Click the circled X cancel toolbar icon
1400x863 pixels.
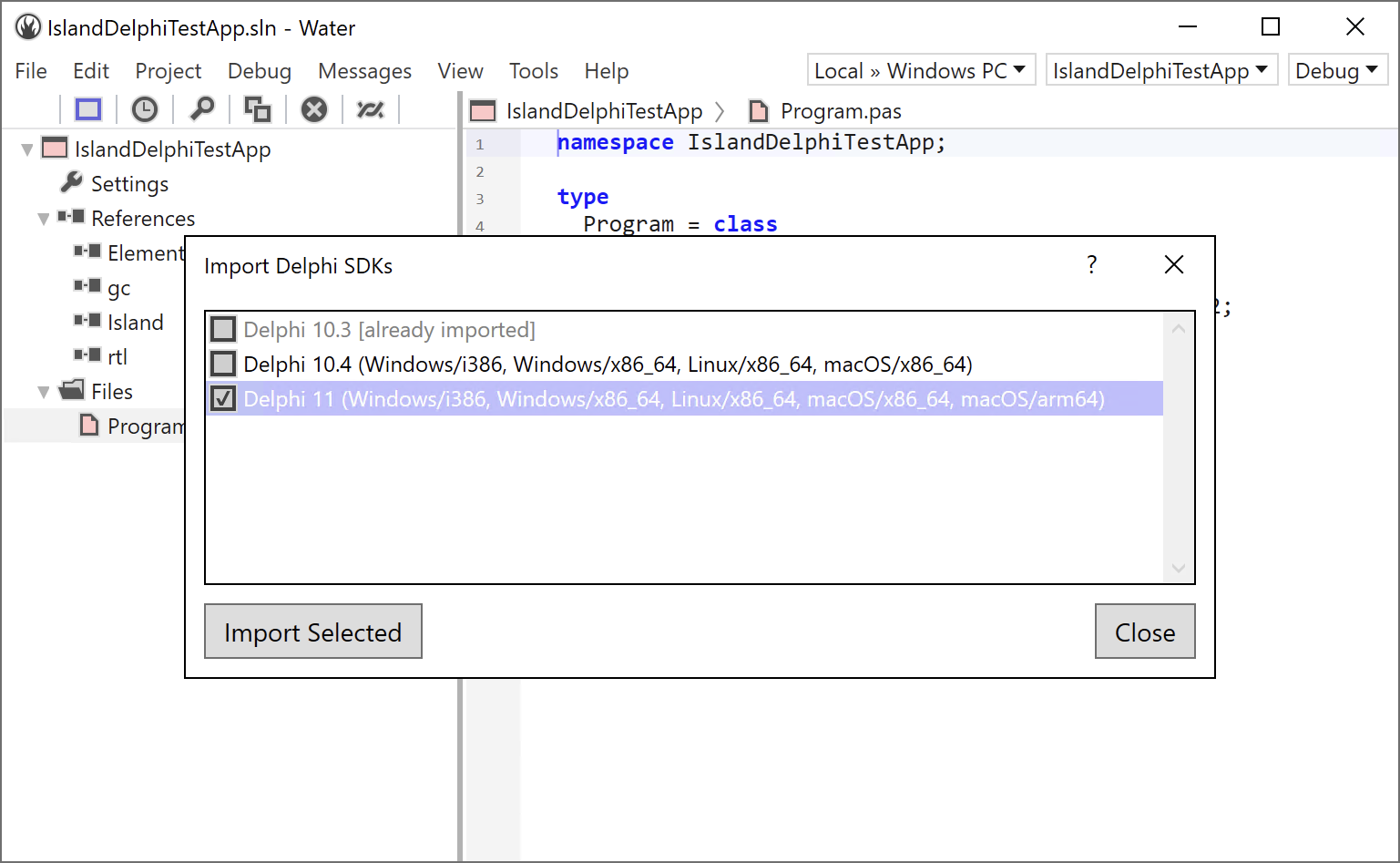[x=314, y=108]
